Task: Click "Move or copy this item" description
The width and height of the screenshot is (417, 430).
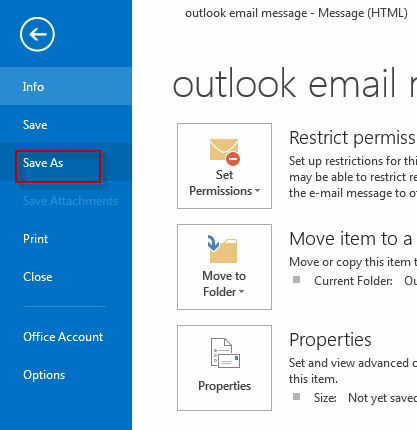Action: [353, 262]
